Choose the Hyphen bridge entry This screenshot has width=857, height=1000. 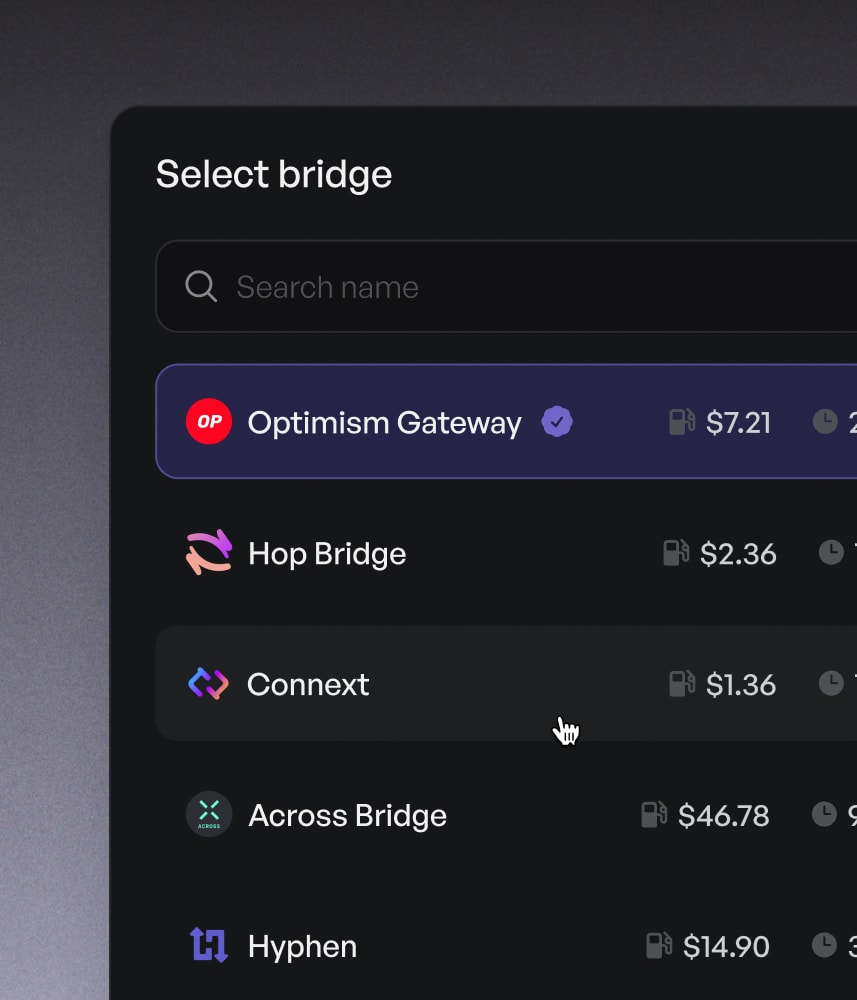(x=302, y=946)
